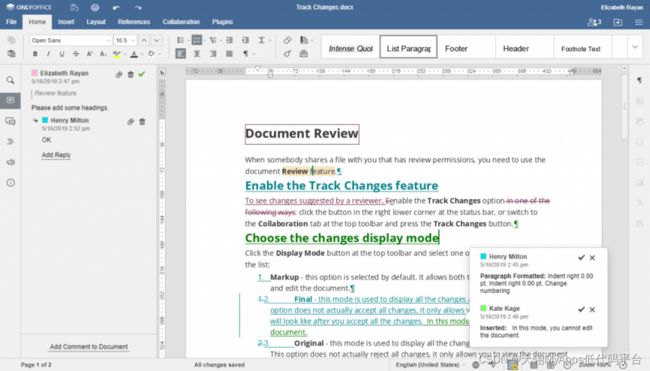Open the Open Sans font name dropdown

[x=71, y=40]
